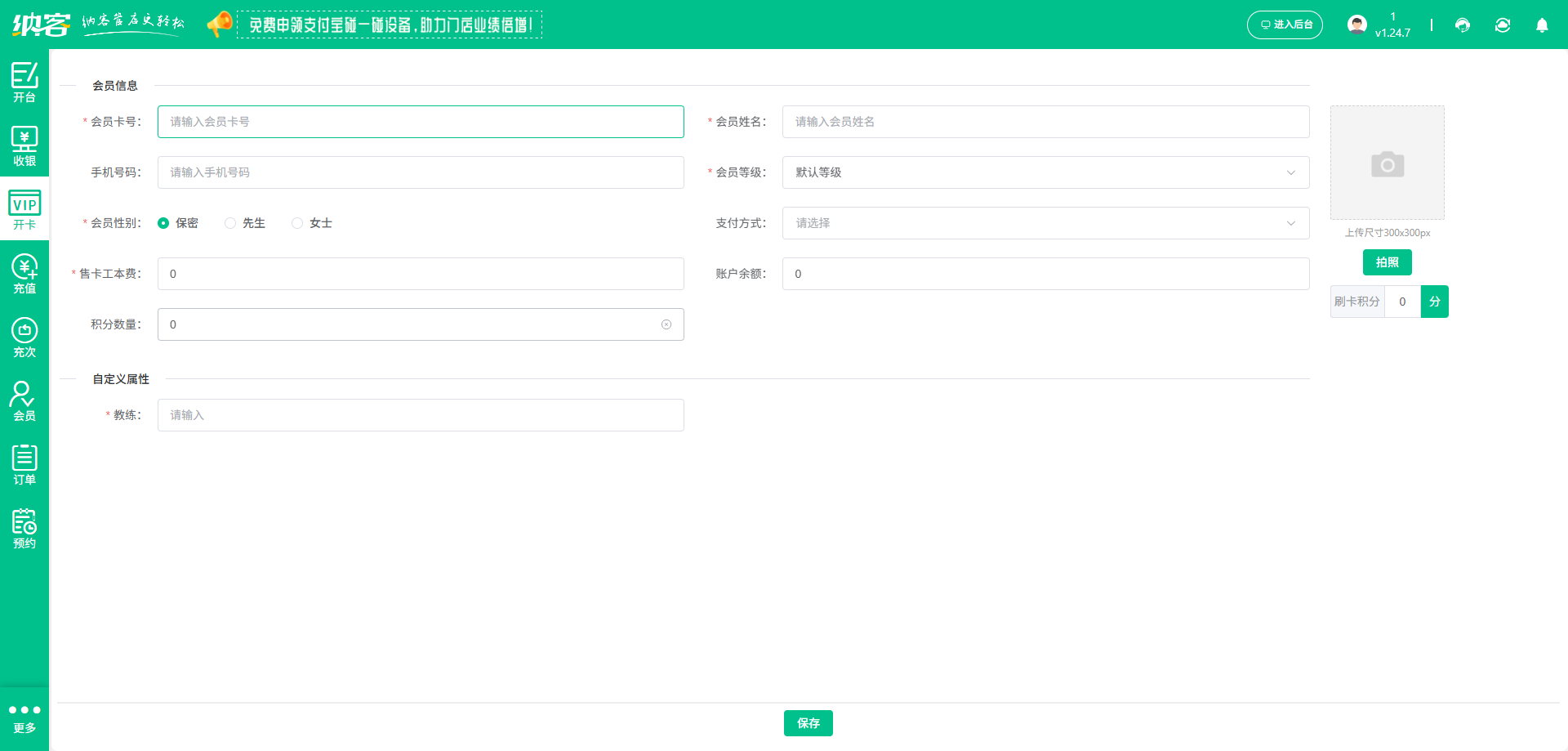Open the 预约 reservation icon
The height and width of the screenshot is (751, 1568).
(24, 528)
